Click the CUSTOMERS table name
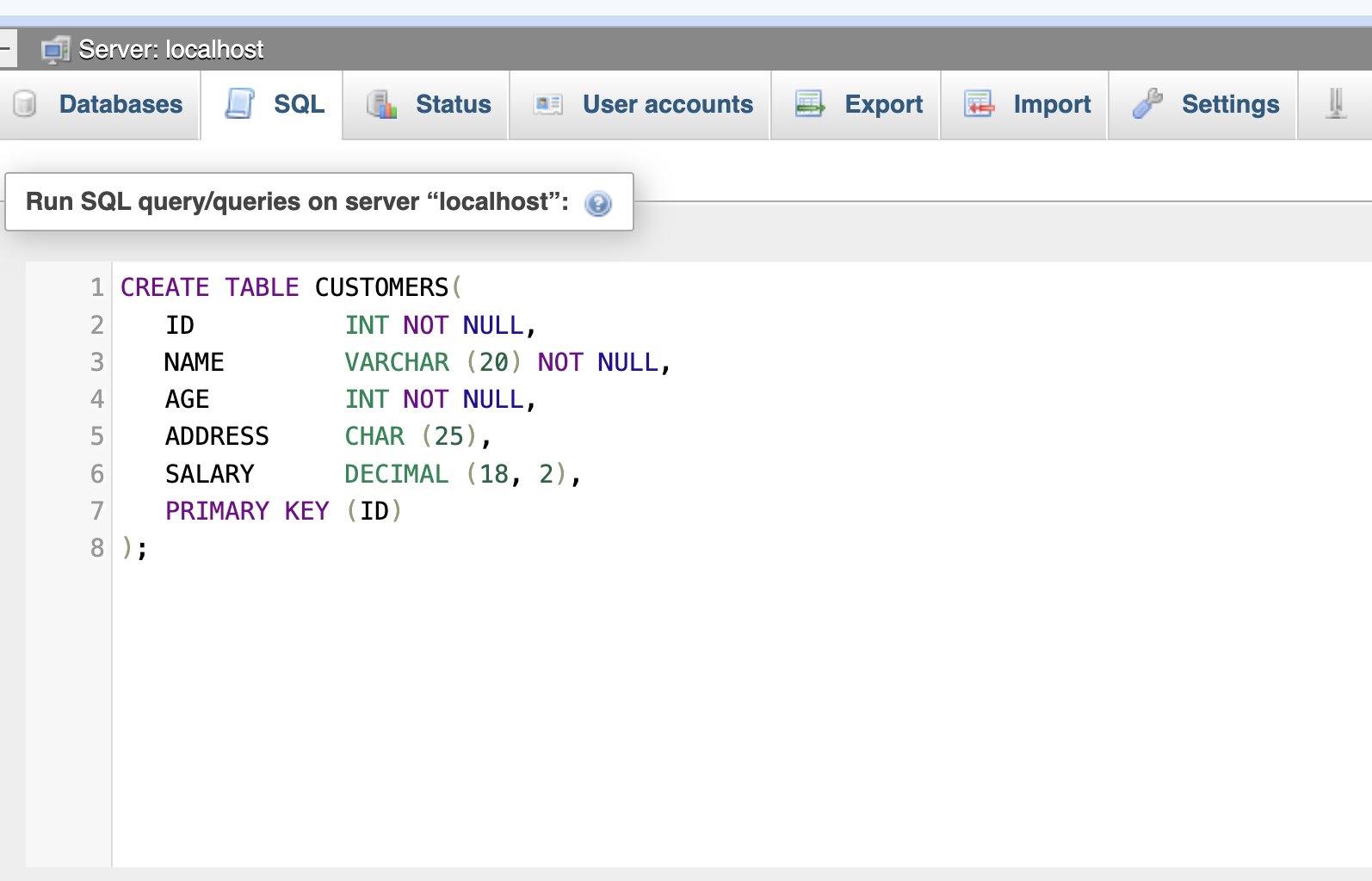This screenshot has height=881, width=1372. tap(381, 287)
